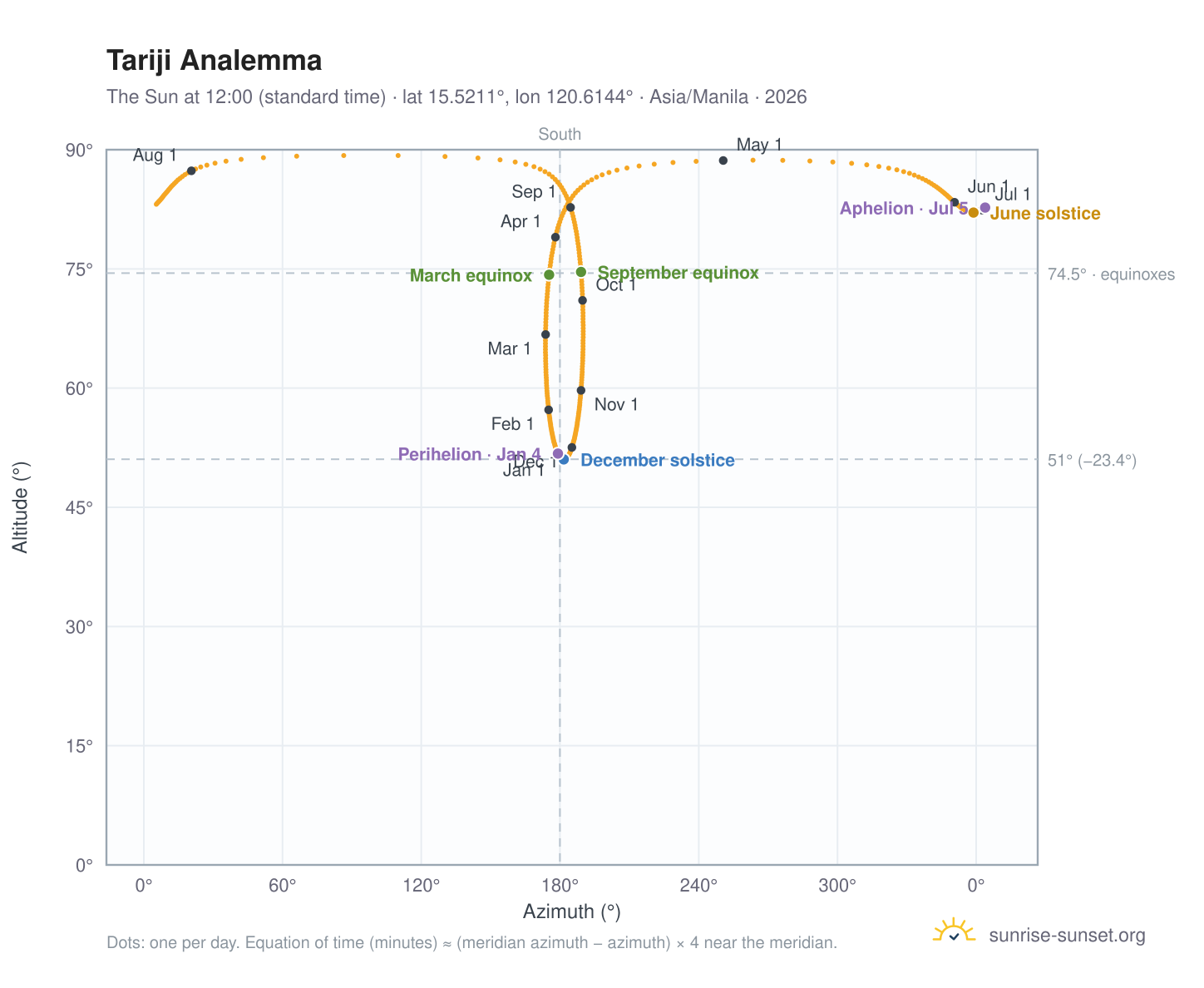Click the purple Aphelion Jul 5 dot
This screenshot has height=988, width=1204.
pyautogui.click(x=985, y=208)
